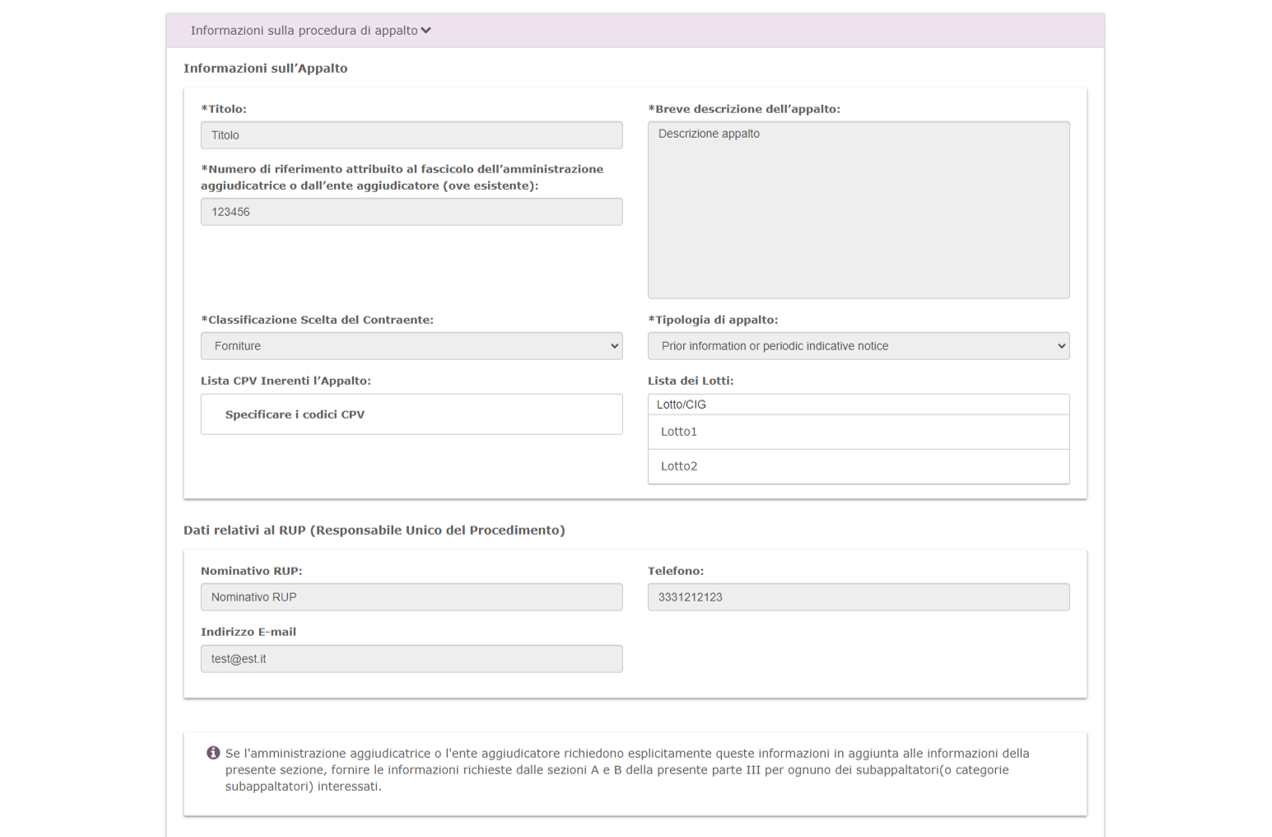
Task: Collapse the Informazioni sulla procedura di appalto header
Action: pos(304,31)
